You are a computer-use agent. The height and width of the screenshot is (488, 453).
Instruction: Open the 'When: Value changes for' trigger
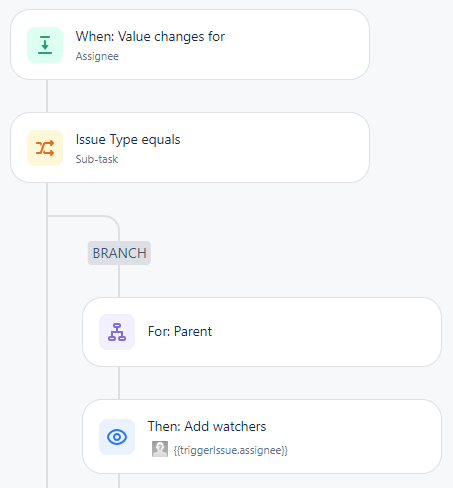(190, 45)
